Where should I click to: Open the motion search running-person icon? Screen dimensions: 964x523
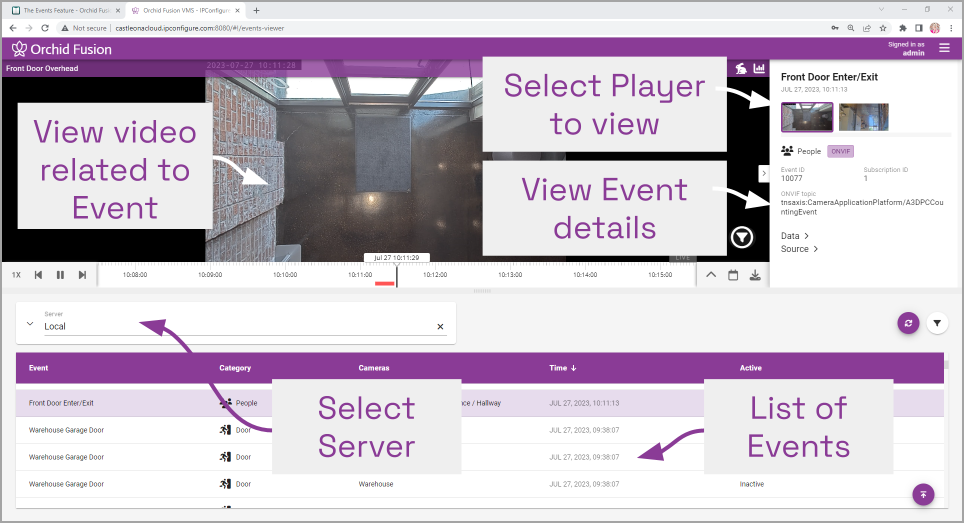click(741, 68)
